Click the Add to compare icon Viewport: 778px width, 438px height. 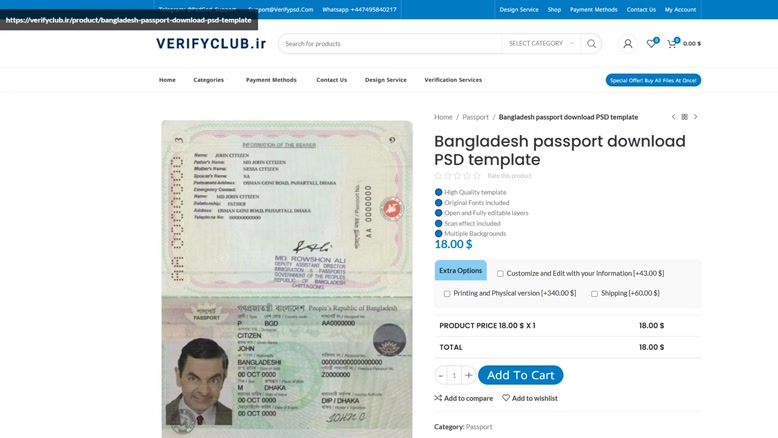point(438,398)
